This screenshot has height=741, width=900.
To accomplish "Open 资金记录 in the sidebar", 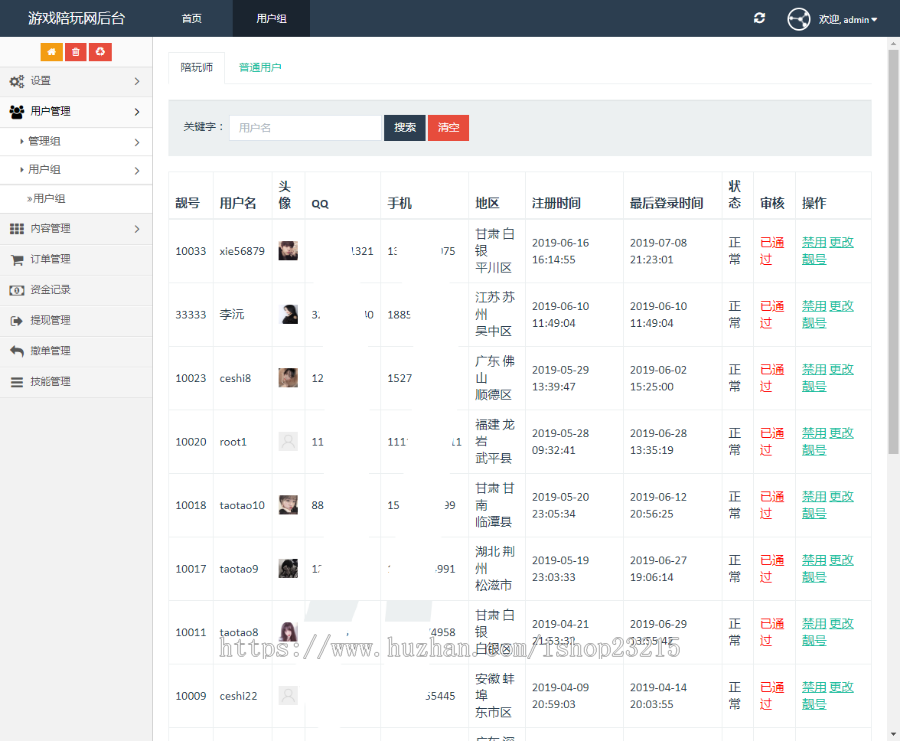I will [x=50, y=290].
